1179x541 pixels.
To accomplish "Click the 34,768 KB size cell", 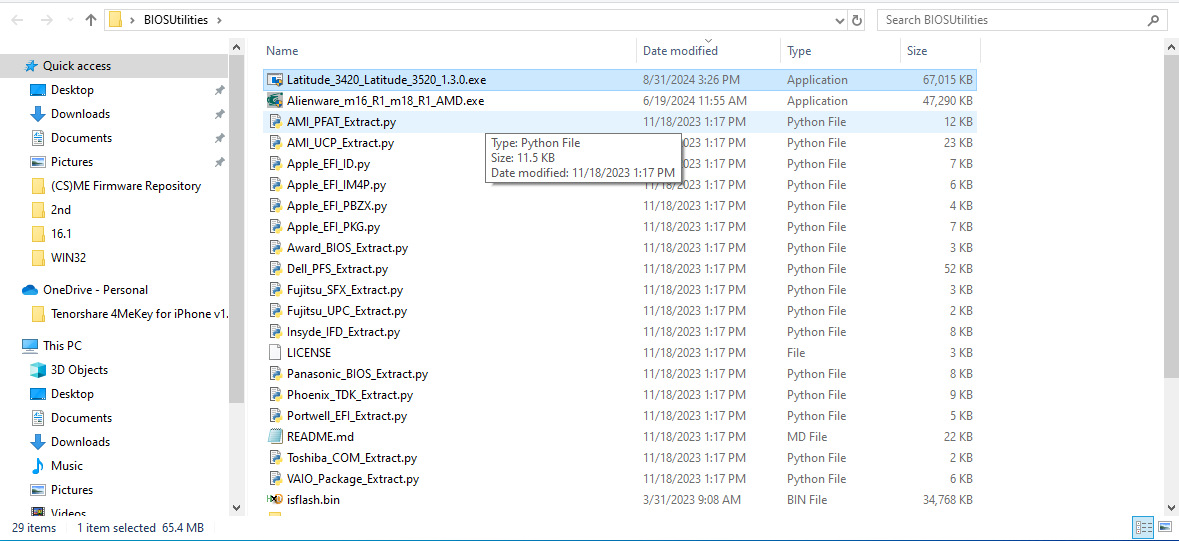I will 947,500.
